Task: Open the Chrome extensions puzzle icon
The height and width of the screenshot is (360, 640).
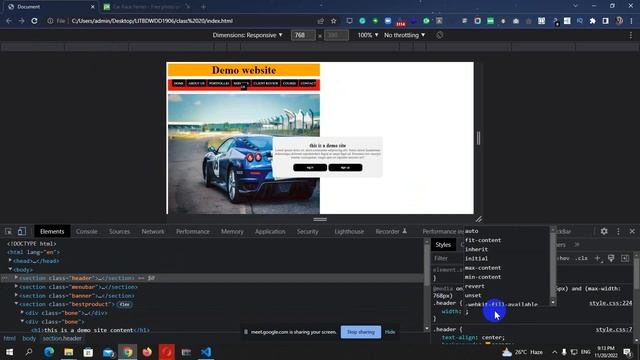Action: pyautogui.click(x=593, y=21)
